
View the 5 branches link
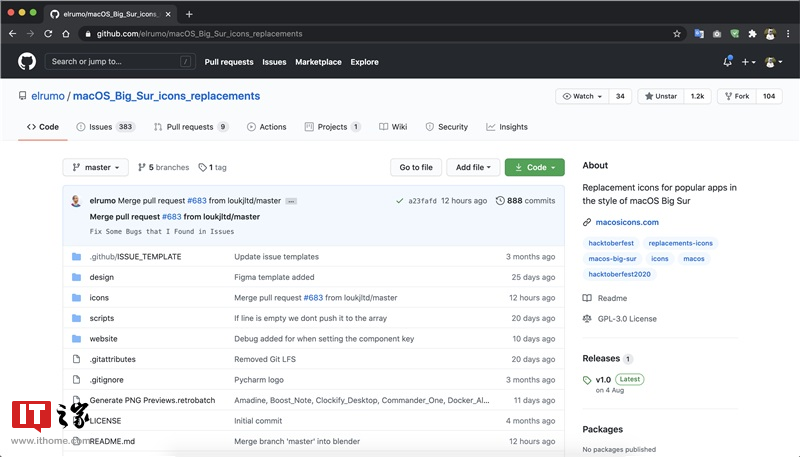[163, 167]
